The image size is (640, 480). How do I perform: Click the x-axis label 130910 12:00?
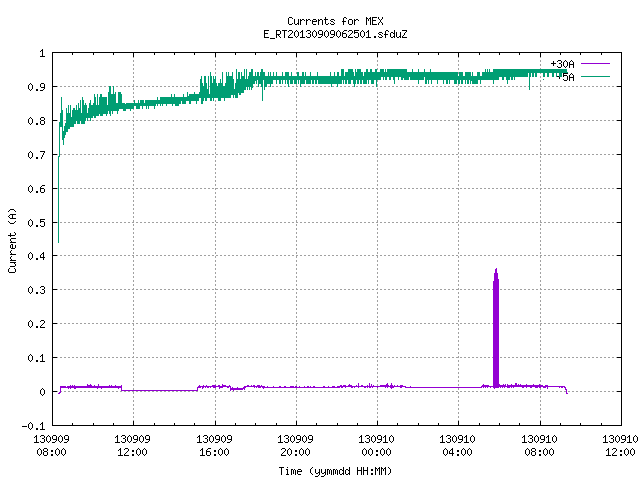point(620,445)
